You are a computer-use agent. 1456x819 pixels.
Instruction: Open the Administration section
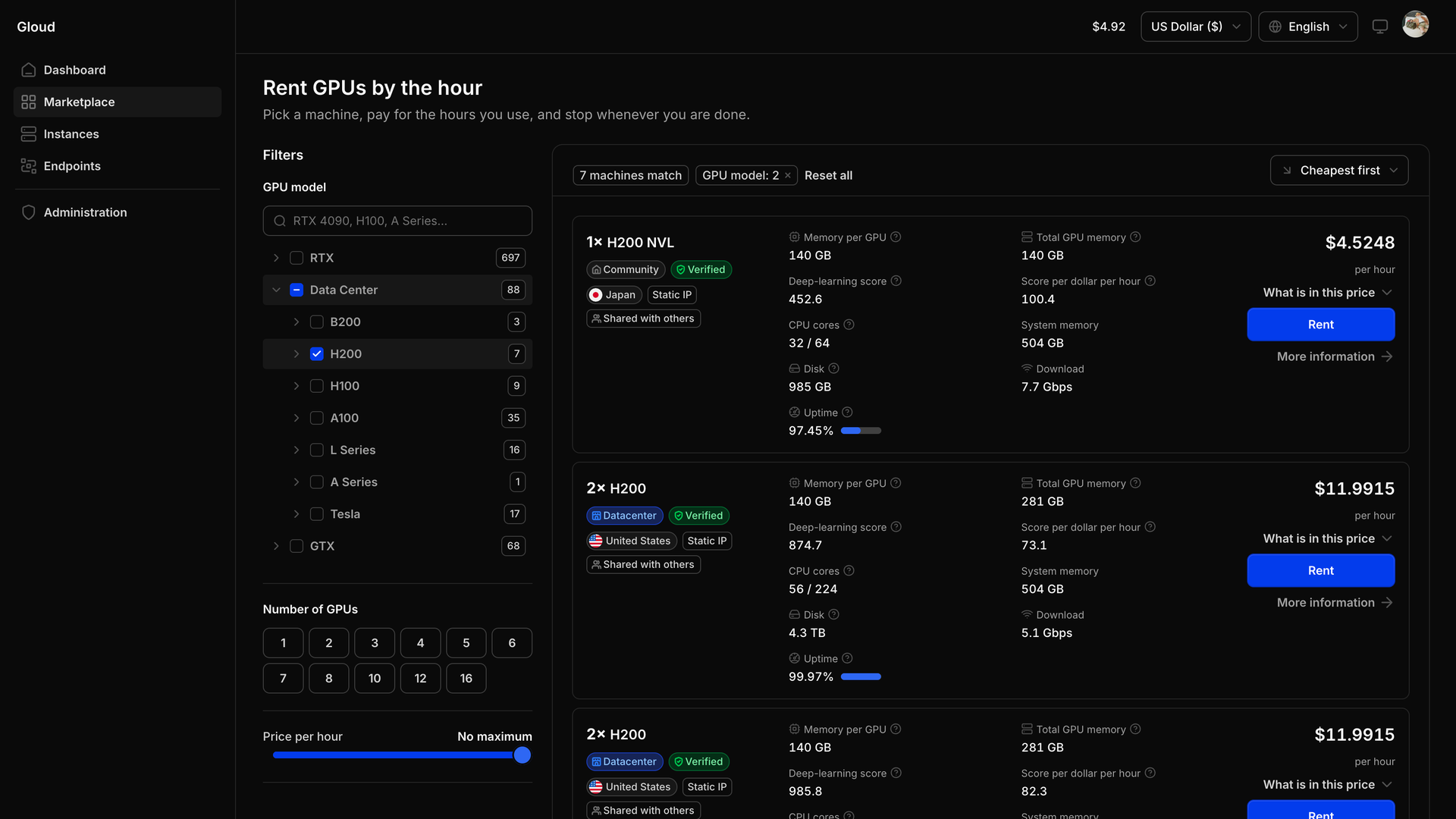tap(118, 212)
